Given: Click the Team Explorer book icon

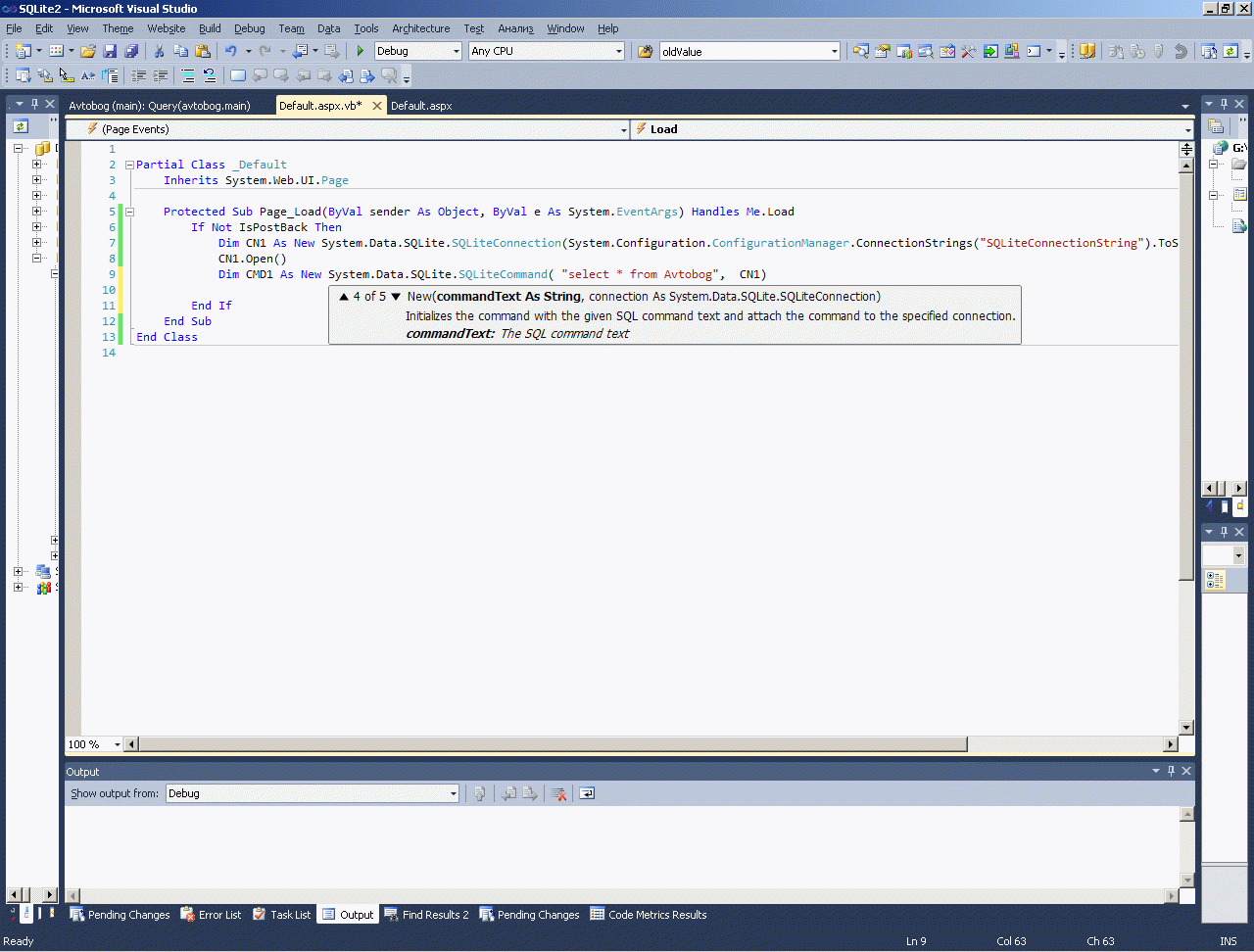Looking at the screenshot, I should point(1087,51).
